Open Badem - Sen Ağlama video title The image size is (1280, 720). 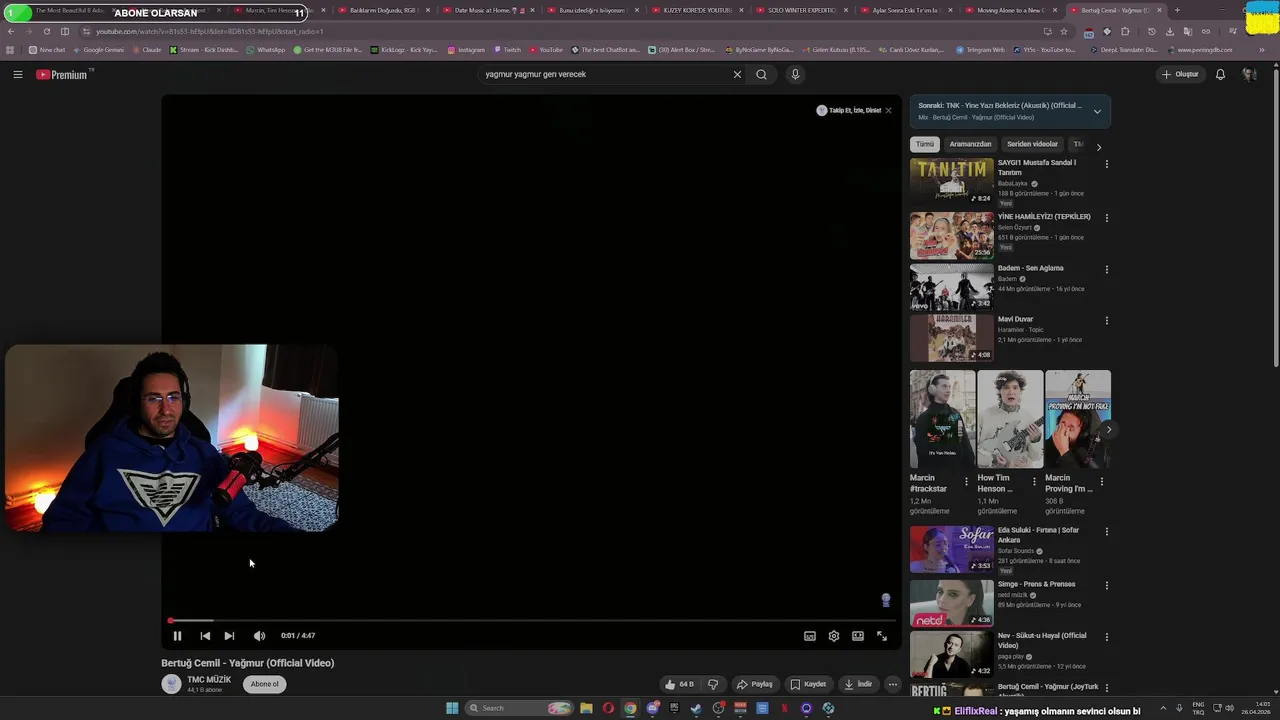[1030, 268]
